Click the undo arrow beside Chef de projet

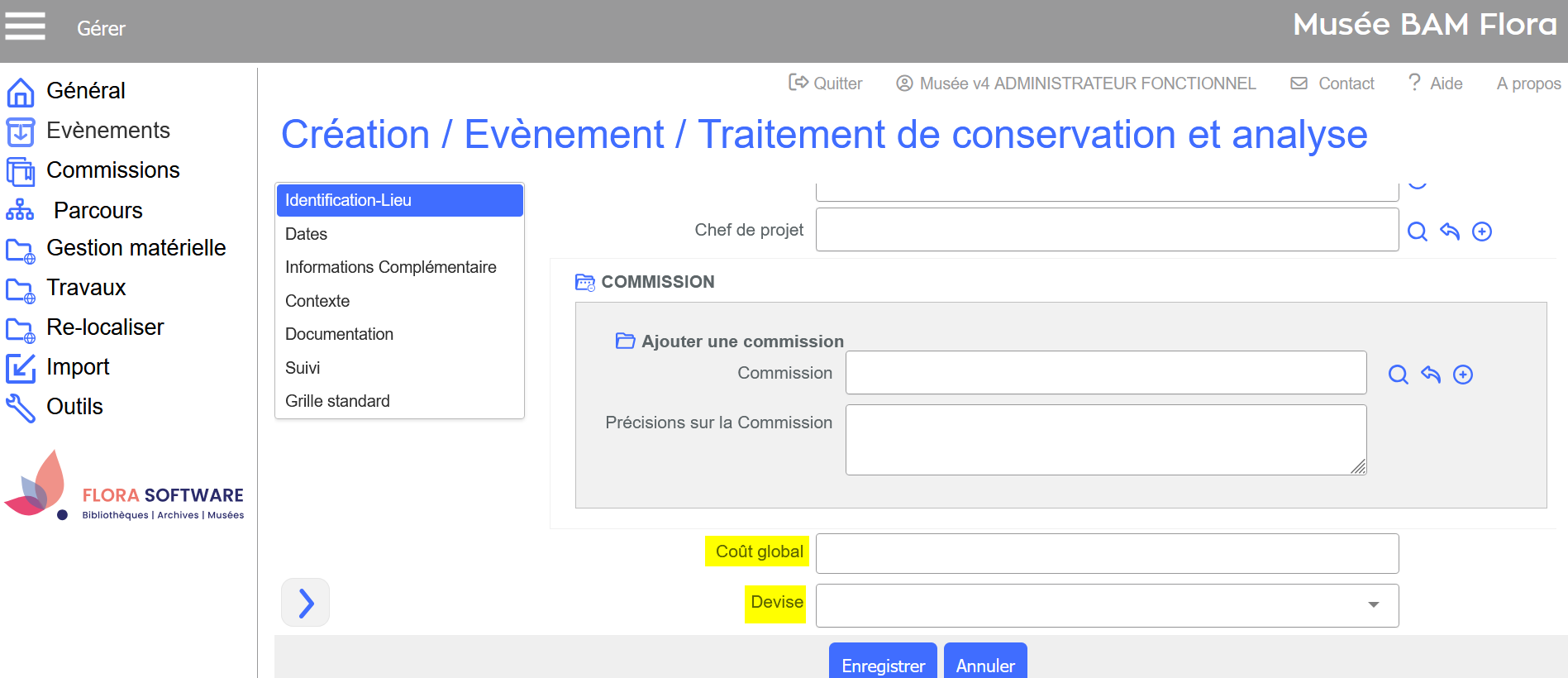1449,232
